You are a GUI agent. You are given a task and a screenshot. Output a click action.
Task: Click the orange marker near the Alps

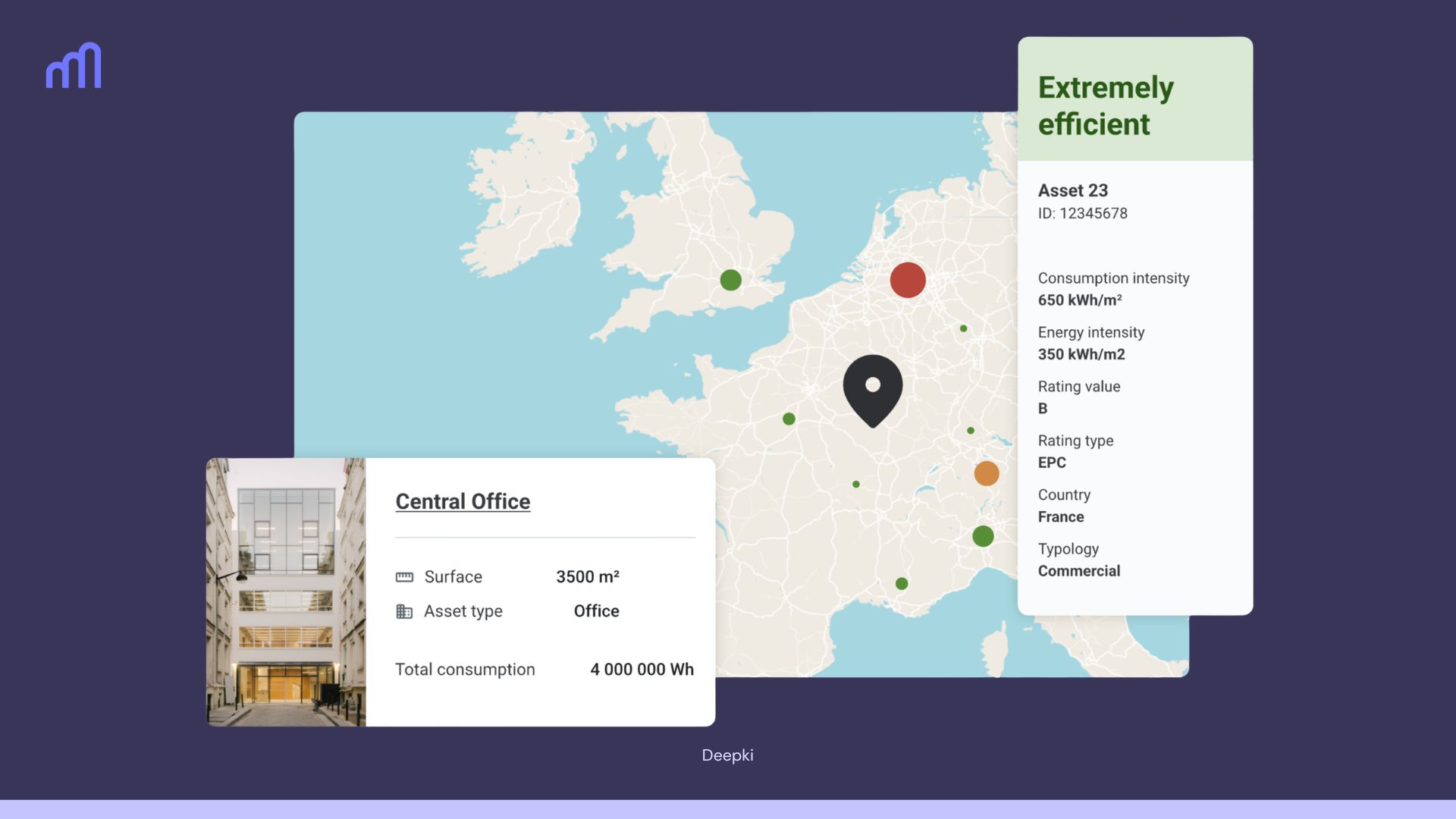(x=986, y=473)
